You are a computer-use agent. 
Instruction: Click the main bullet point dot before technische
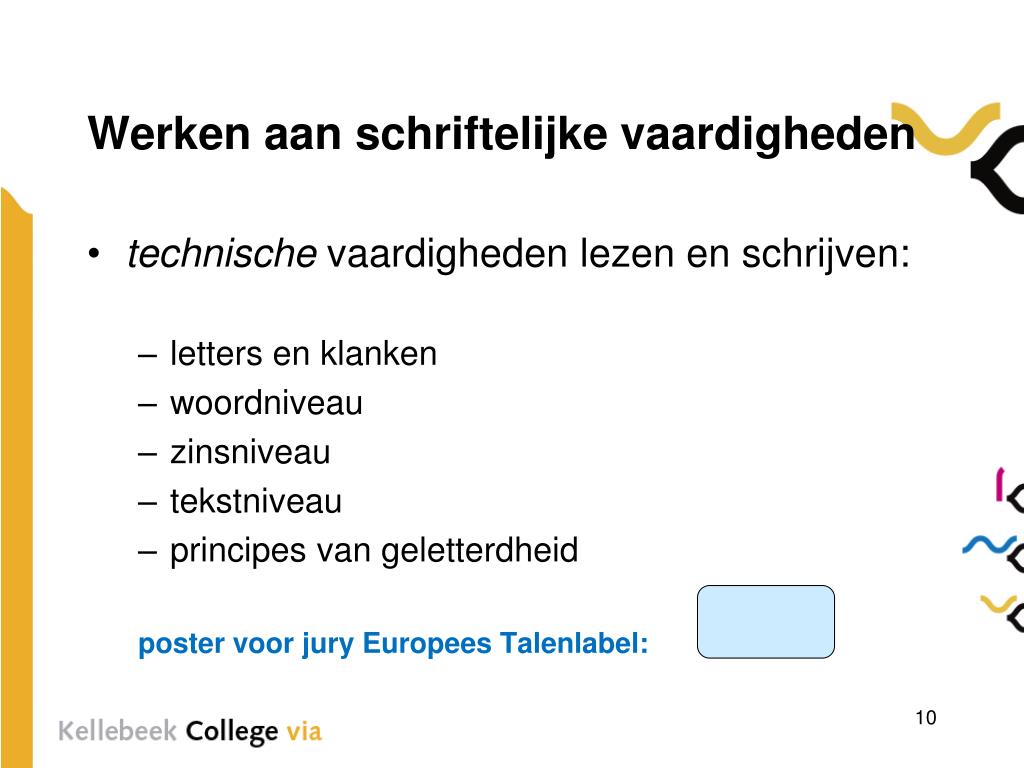point(95,254)
